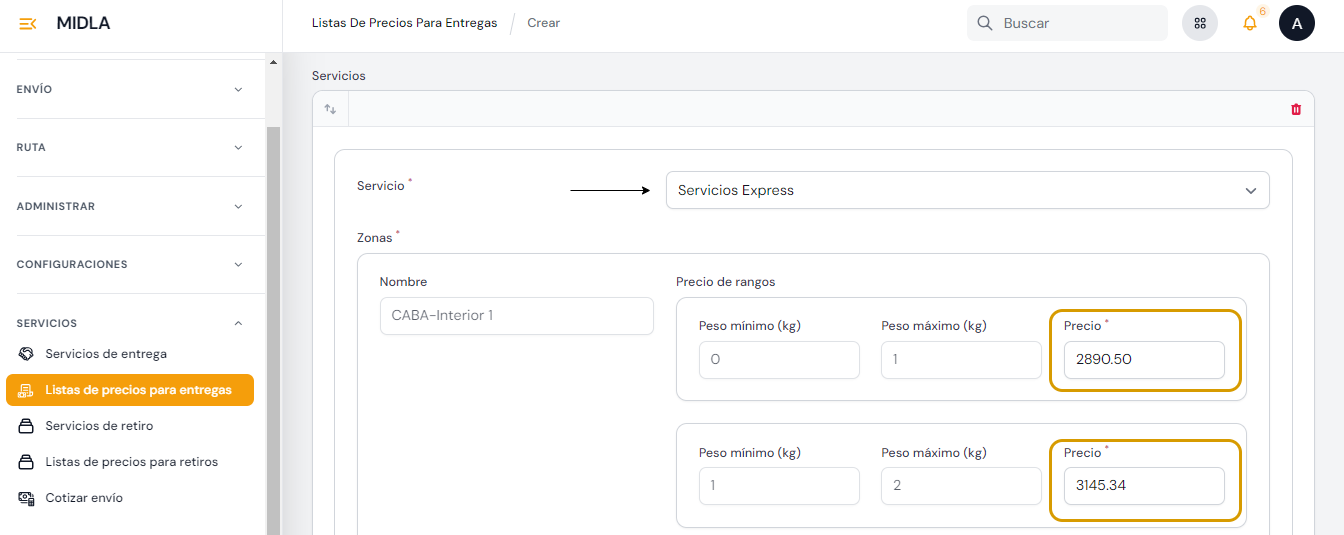This screenshot has width=1344, height=535.
Task: Open the apps grid icon
Action: coord(1200,23)
